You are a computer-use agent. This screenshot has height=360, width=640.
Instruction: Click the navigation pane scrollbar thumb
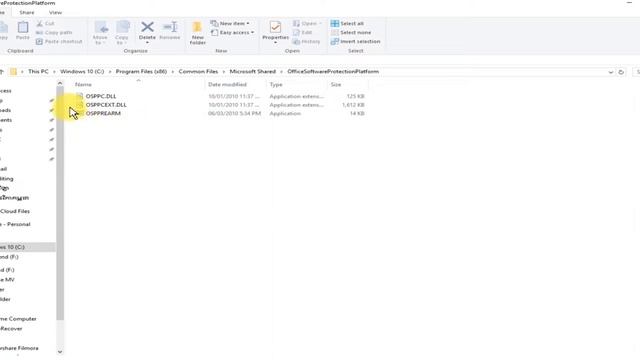tap(60, 204)
